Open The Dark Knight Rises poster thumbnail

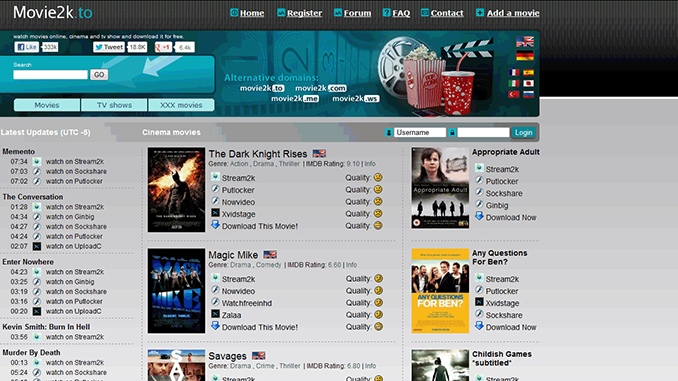click(x=176, y=190)
